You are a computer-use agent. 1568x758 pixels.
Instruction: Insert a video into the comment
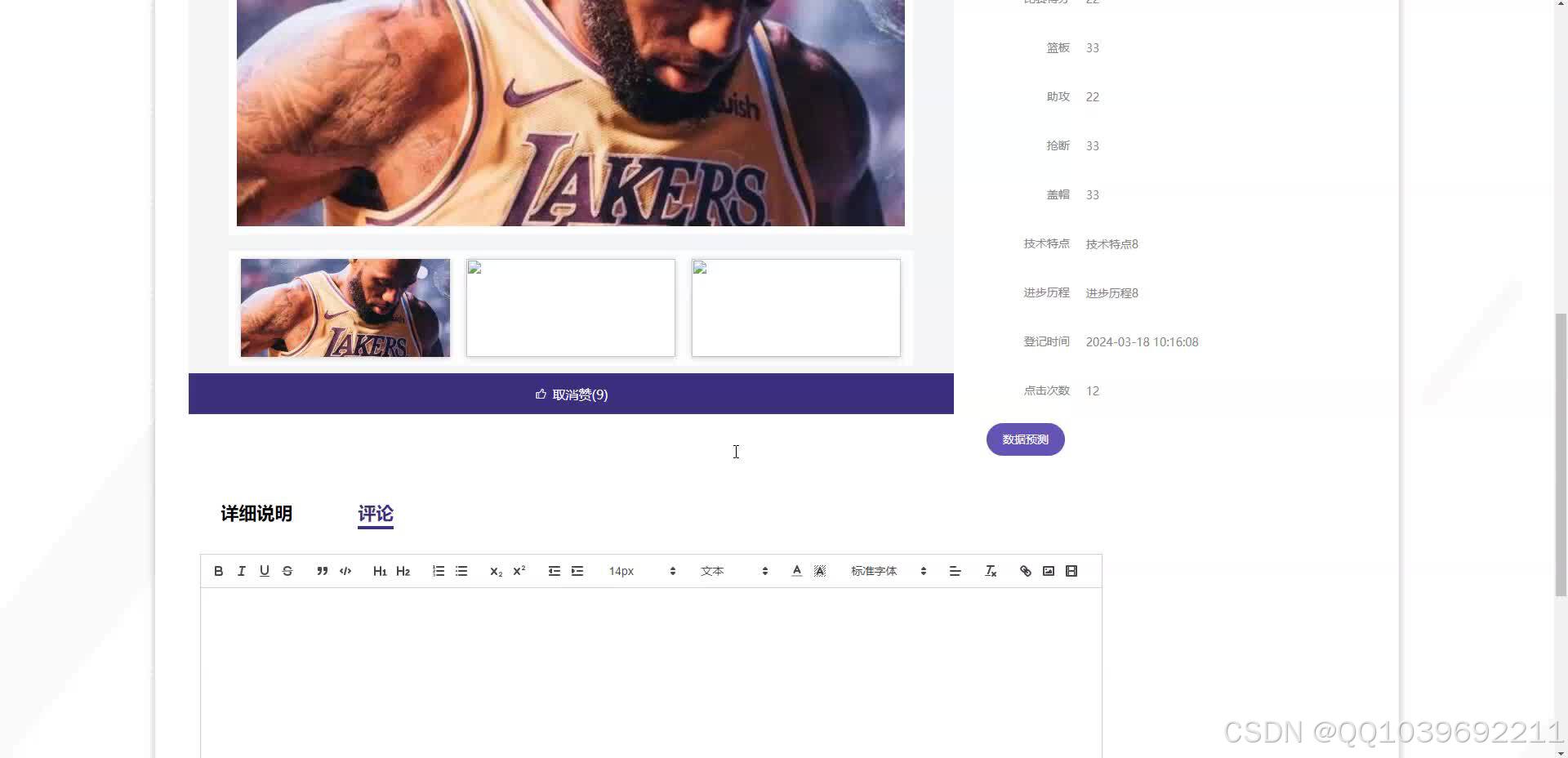tap(1071, 571)
